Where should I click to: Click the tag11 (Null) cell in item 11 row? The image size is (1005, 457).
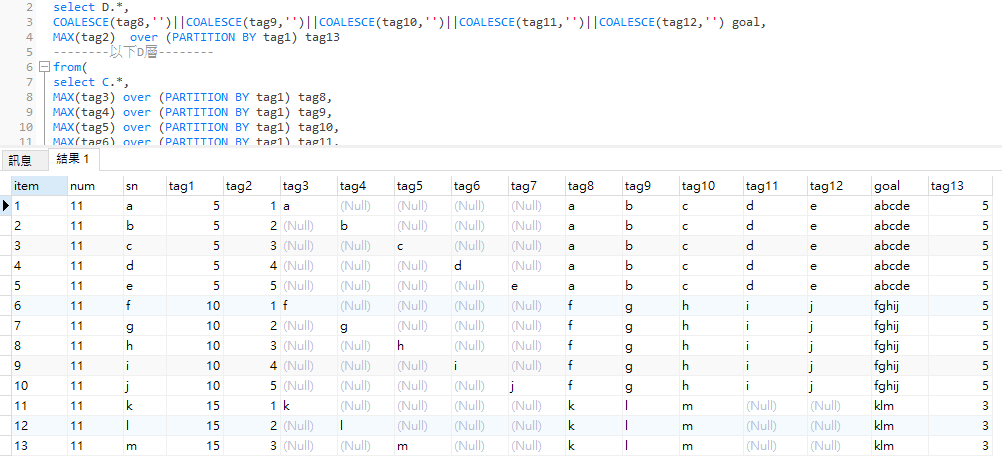[x=775, y=406]
